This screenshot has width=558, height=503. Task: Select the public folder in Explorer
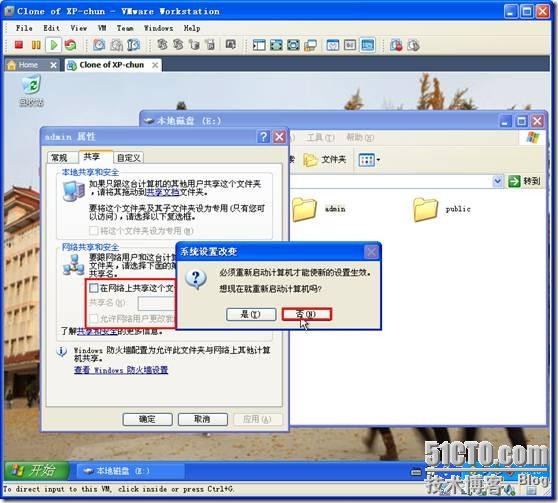point(442,209)
